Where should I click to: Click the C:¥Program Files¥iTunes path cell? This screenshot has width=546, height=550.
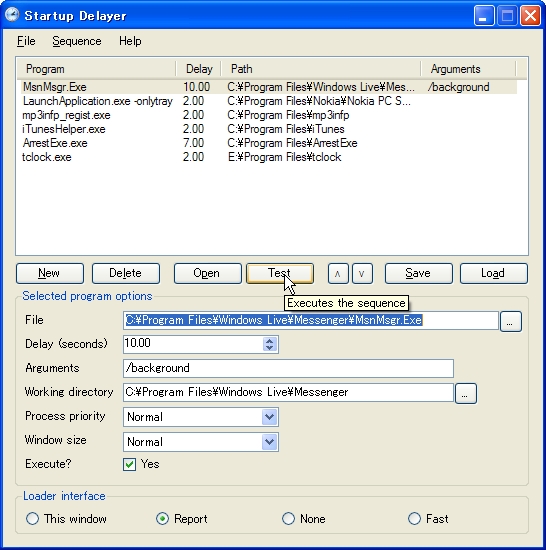286,129
